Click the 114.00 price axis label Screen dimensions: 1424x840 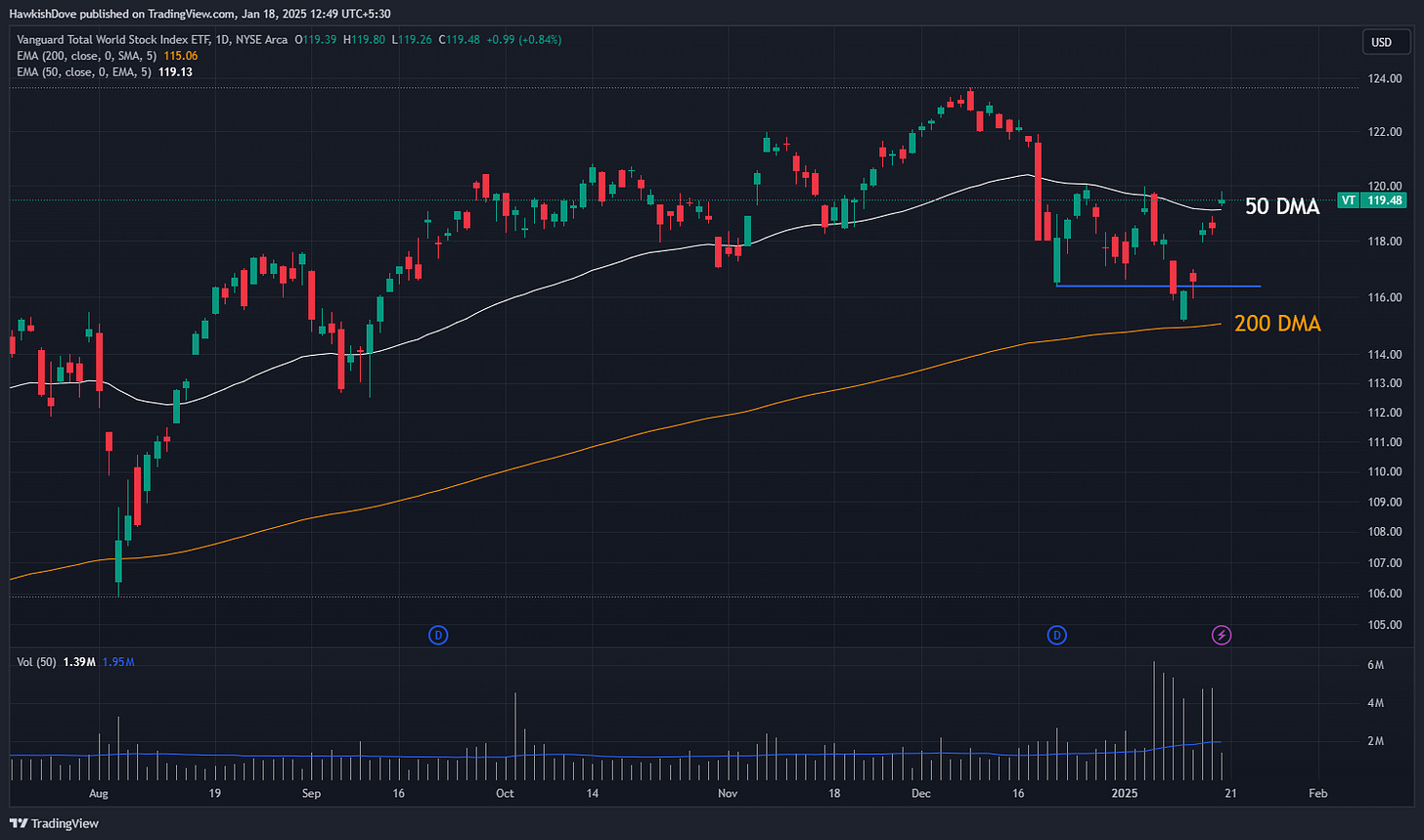point(1386,354)
